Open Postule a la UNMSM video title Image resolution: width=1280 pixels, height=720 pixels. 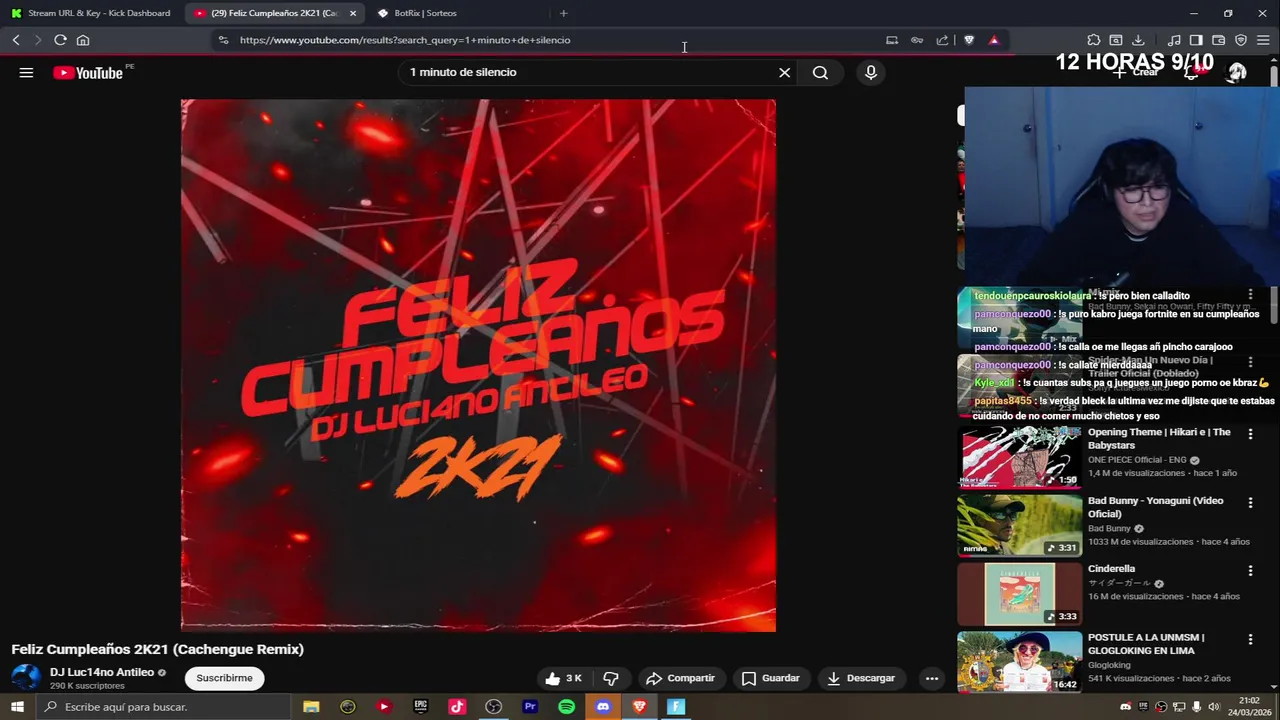tap(1146, 644)
